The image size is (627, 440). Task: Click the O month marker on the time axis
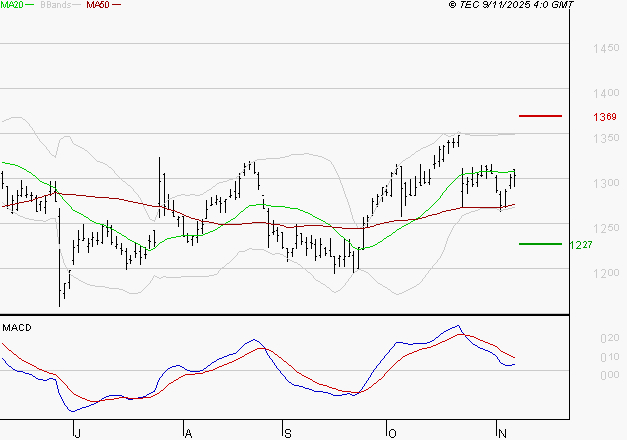click(392, 433)
